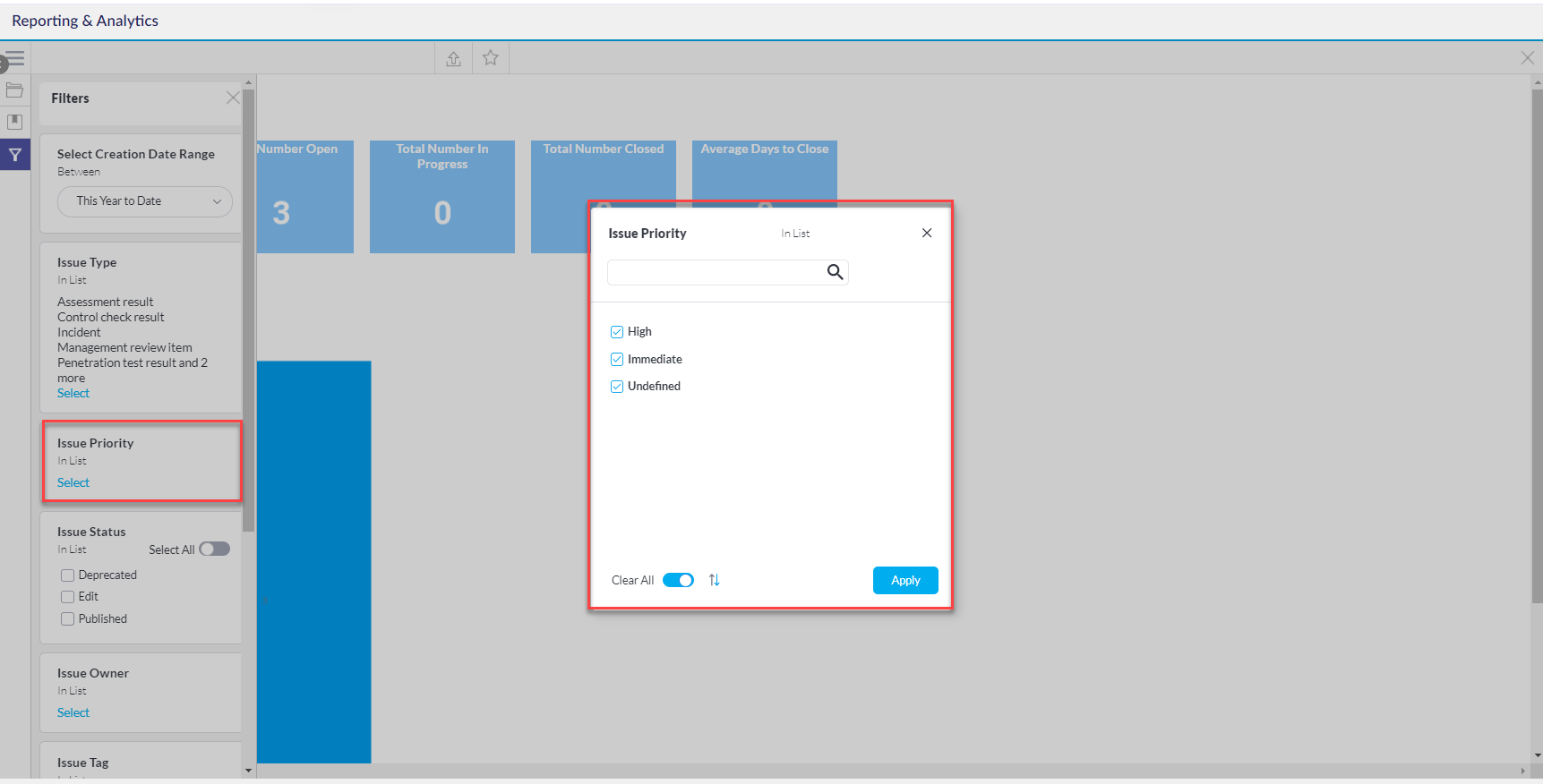Click the search magnifier in Issue Priority
1543x784 pixels.
835,272
